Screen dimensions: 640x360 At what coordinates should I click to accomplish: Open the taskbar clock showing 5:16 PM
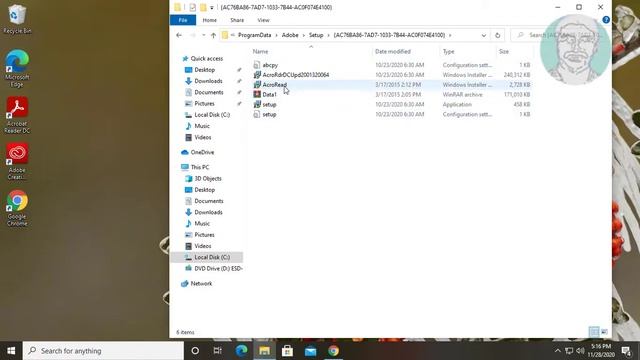(601, 351)
